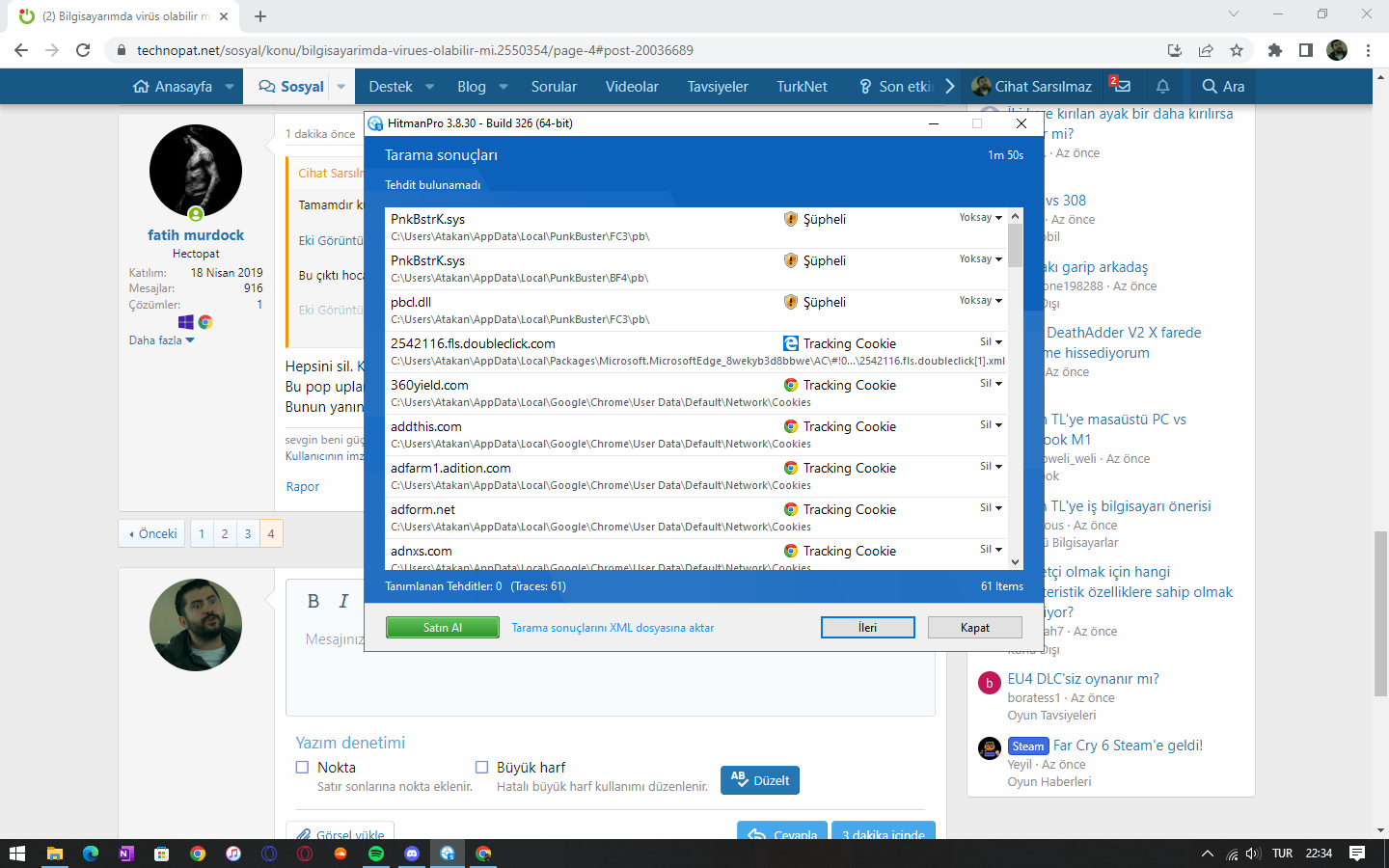Click the Düzelt spelling button

click(760, 780)
